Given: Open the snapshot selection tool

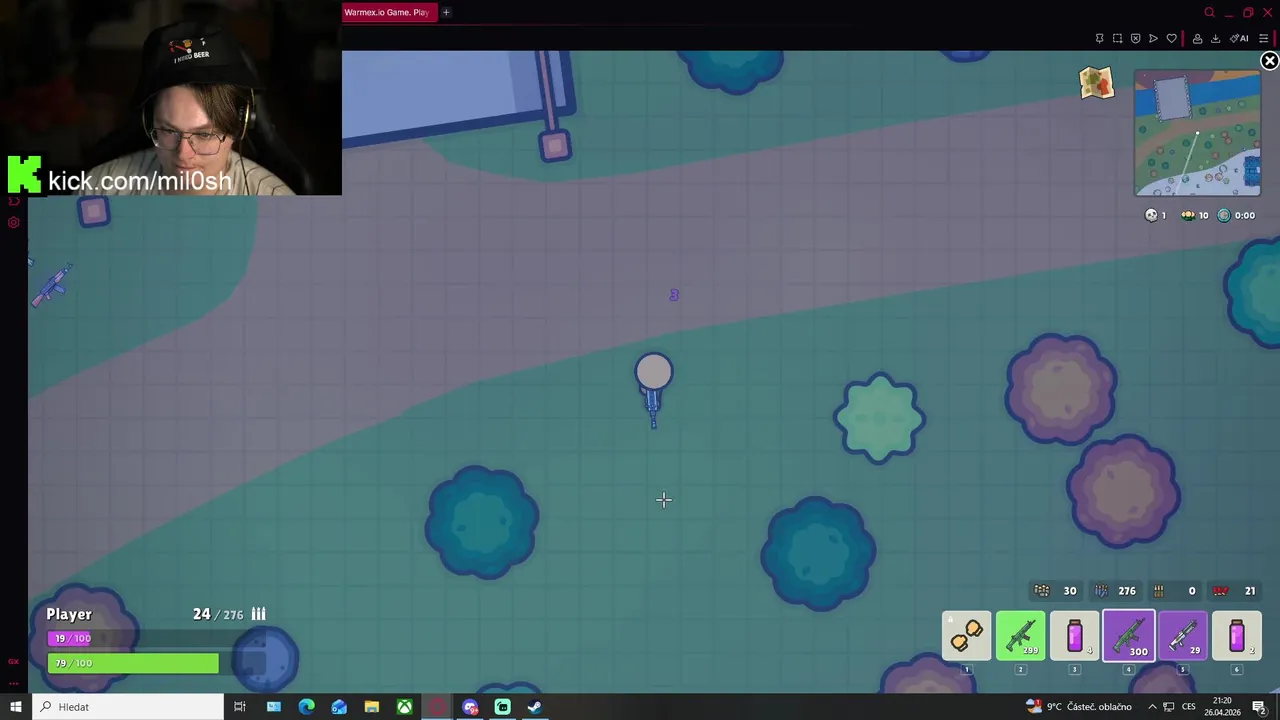Looking at the screenshot, I should (x=1117, y=38).
